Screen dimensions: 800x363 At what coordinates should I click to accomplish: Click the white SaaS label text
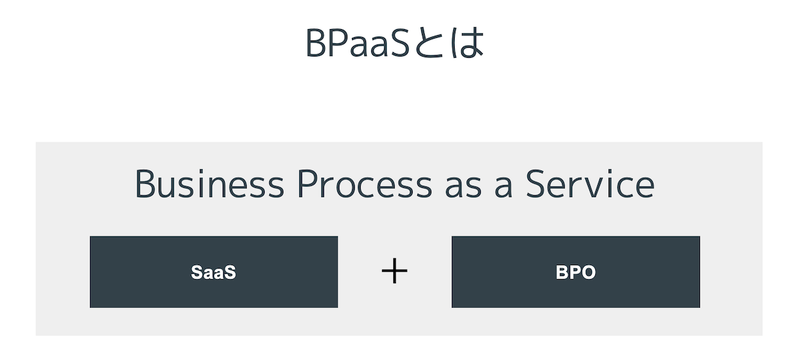tap(214, 272)
